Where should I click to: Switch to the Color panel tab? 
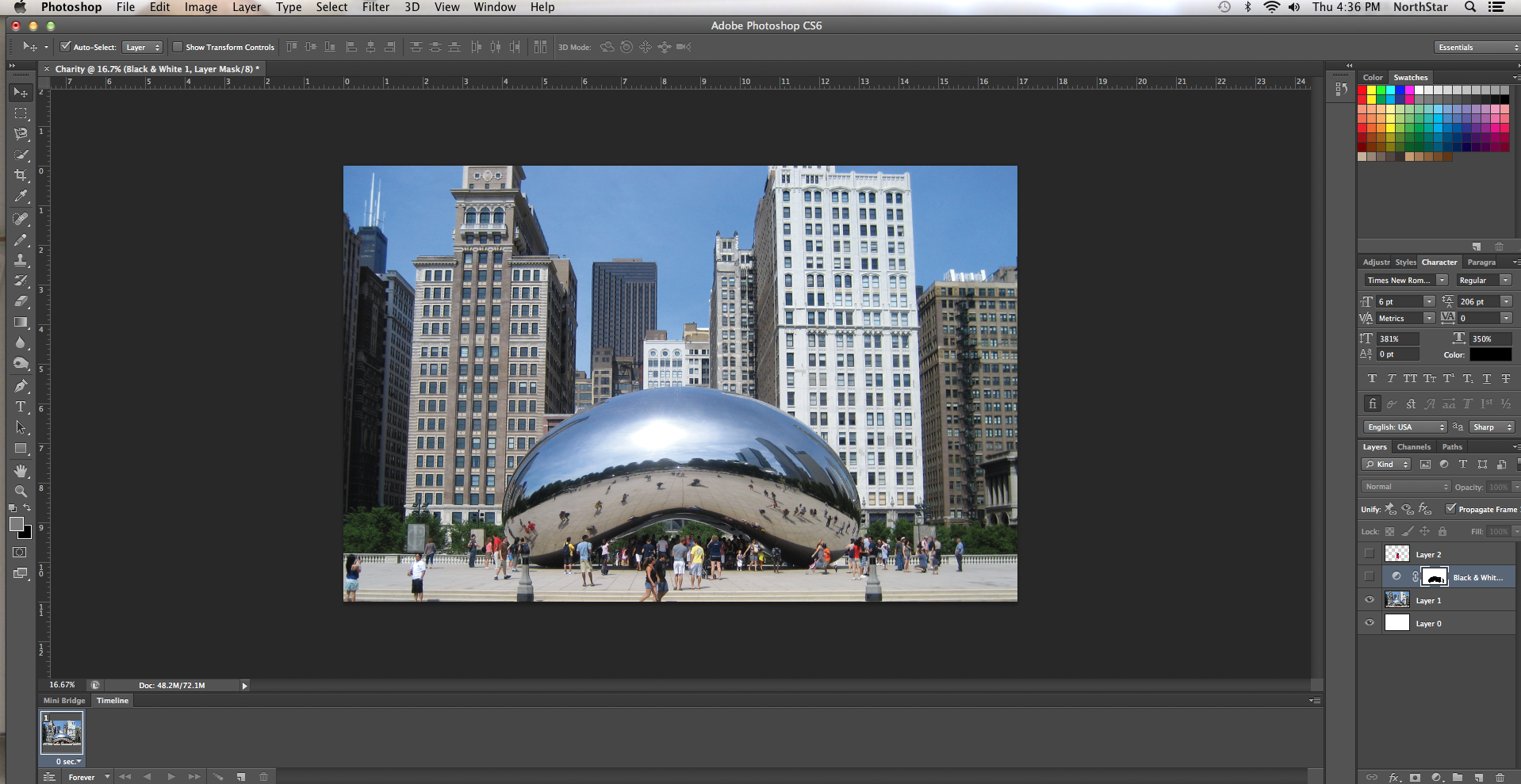1373,78
